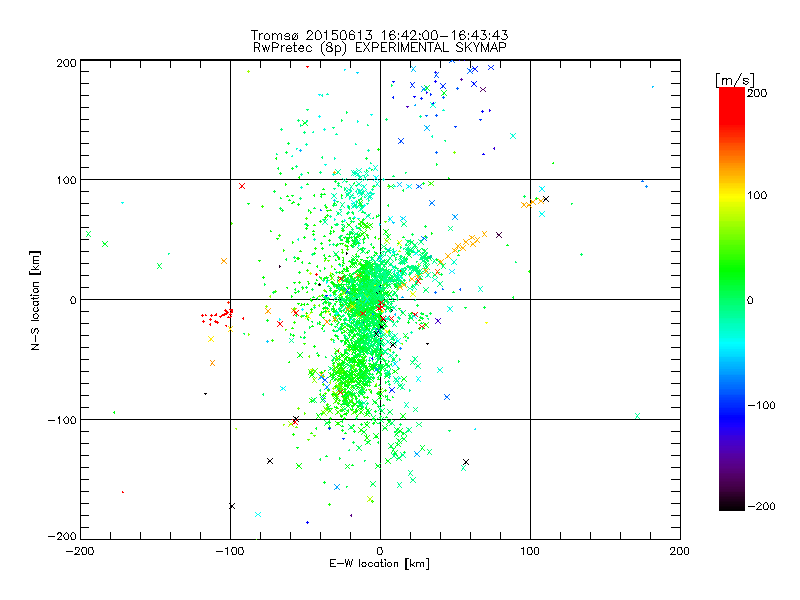The width and height of the screenshot is (800, 600).
Task: Click the -200 label beside the color bar
Action: [x=761, y=506]
